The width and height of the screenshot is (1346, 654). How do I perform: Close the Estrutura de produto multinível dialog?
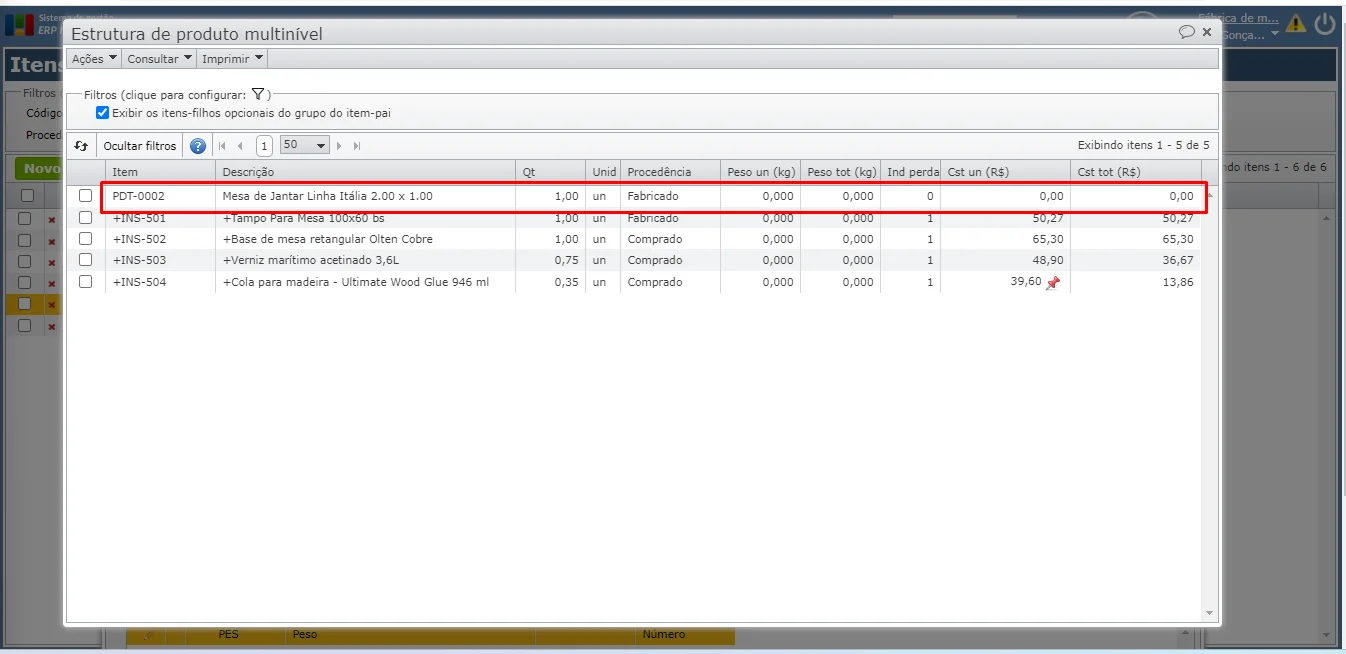point(1207,32)
